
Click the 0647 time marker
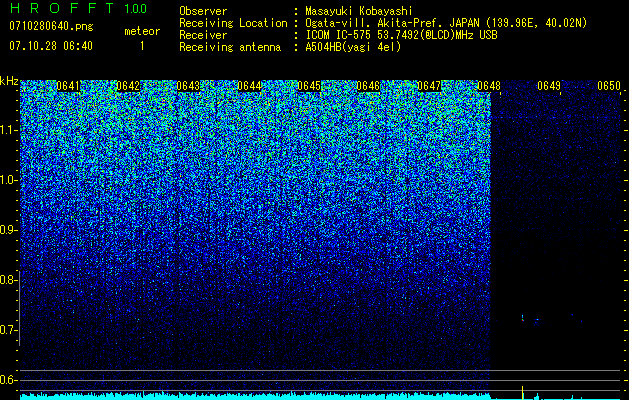point(429,86)
